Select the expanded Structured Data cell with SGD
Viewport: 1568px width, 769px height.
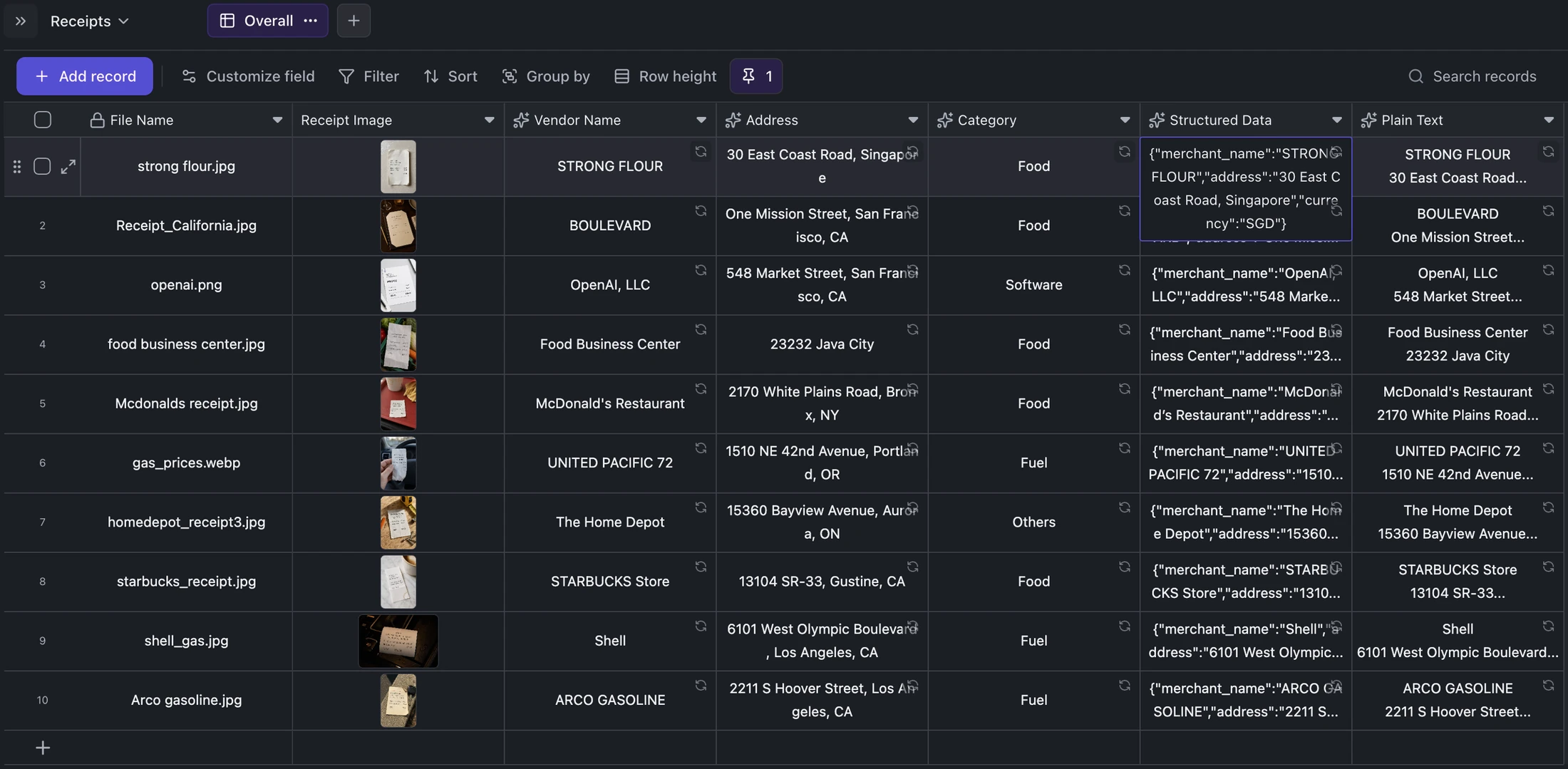click(1245, 189)
